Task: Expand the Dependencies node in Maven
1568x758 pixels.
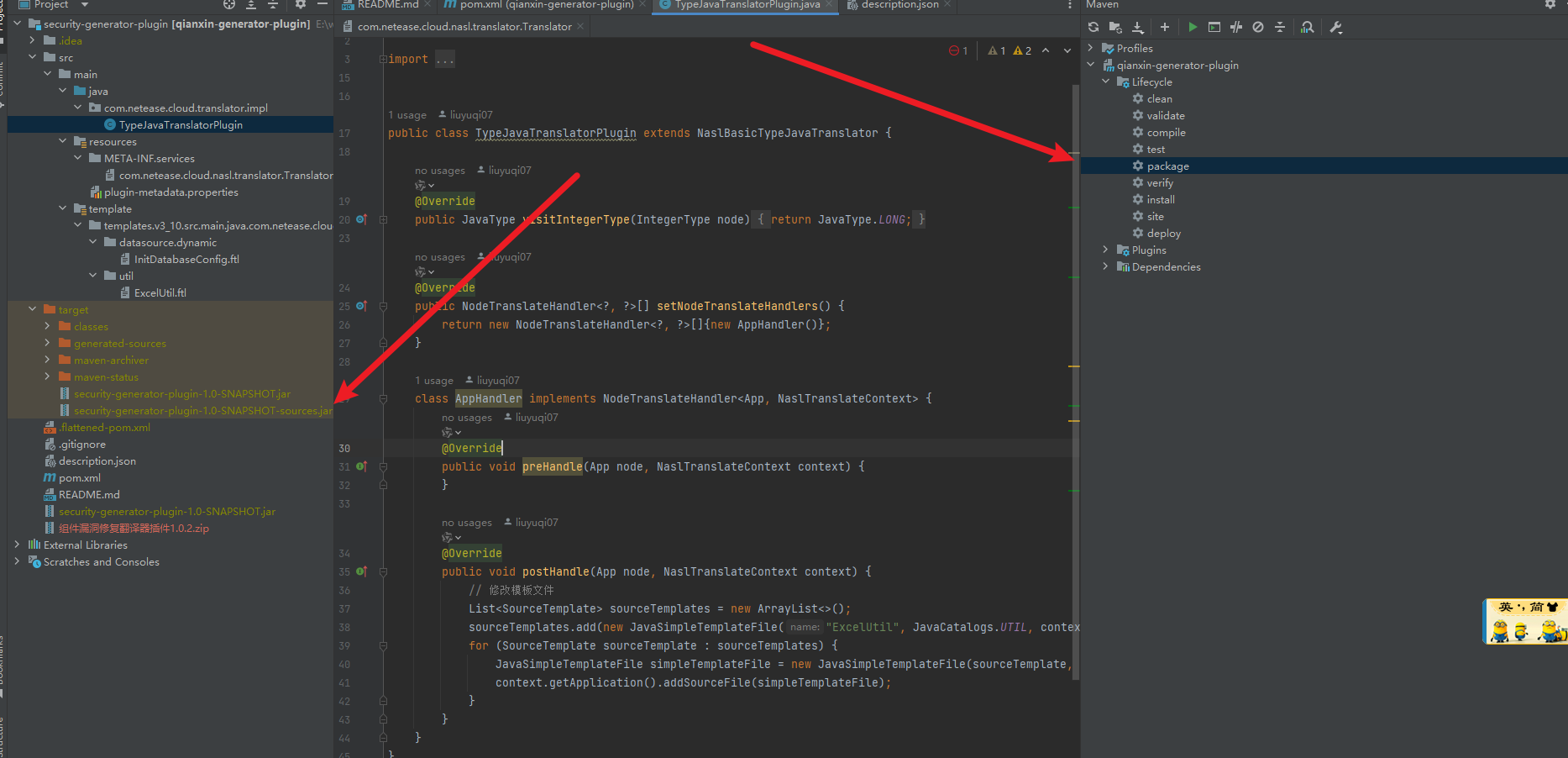Action: coord(1106,266)
